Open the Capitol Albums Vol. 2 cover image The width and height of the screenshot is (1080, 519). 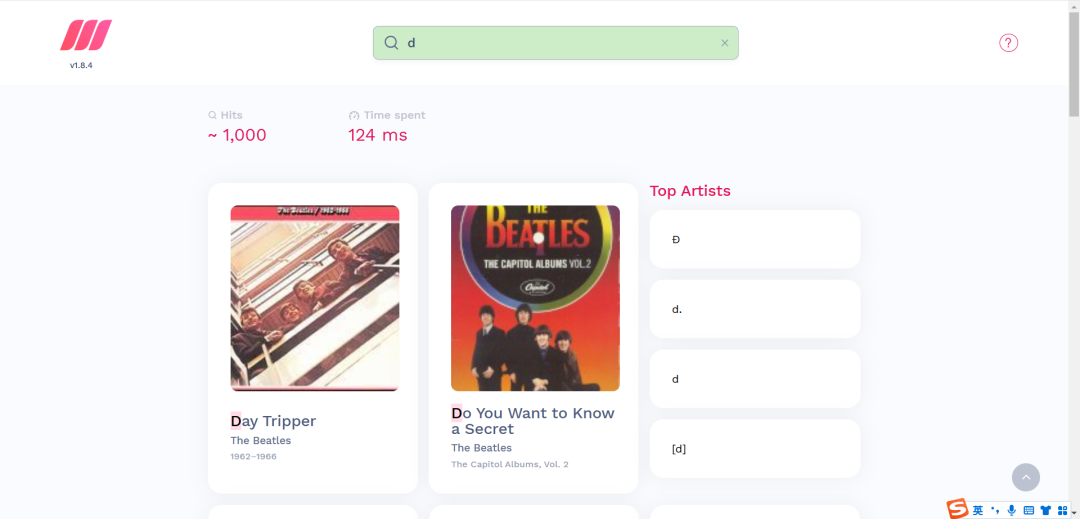click(x=535, y=298)
